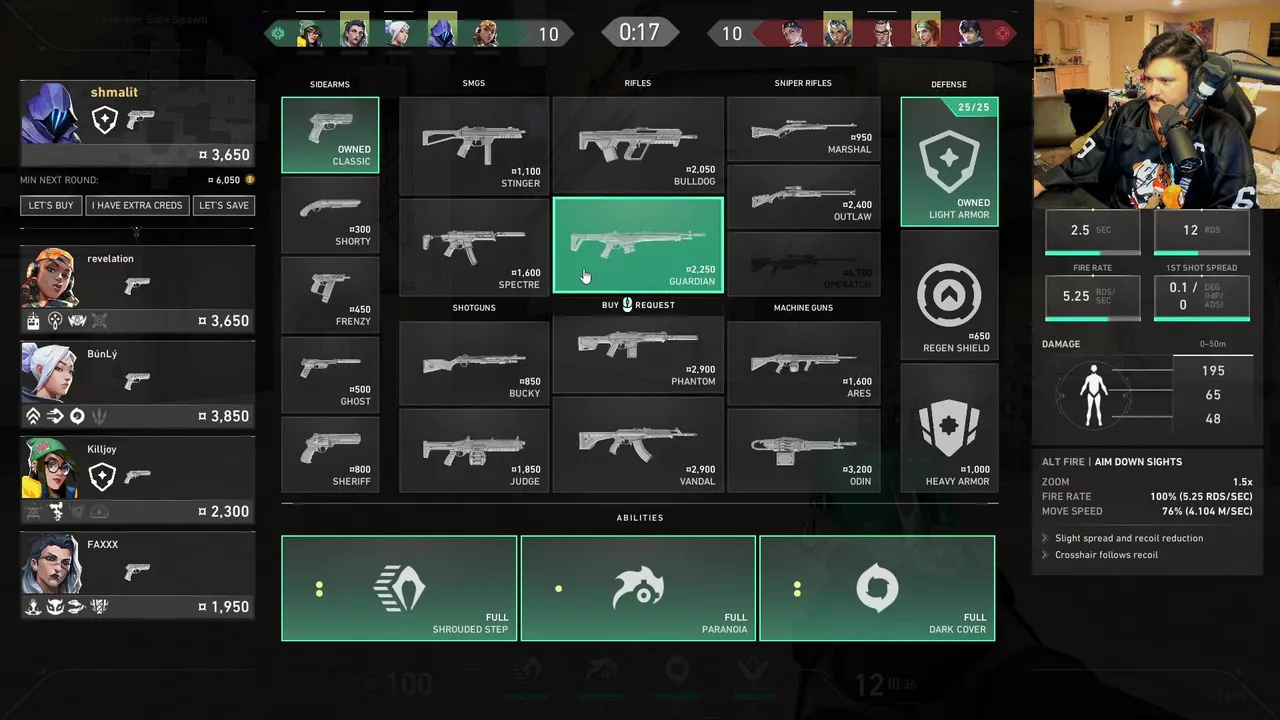Expand Crosshair follows recoil note

pos(1106,555)
